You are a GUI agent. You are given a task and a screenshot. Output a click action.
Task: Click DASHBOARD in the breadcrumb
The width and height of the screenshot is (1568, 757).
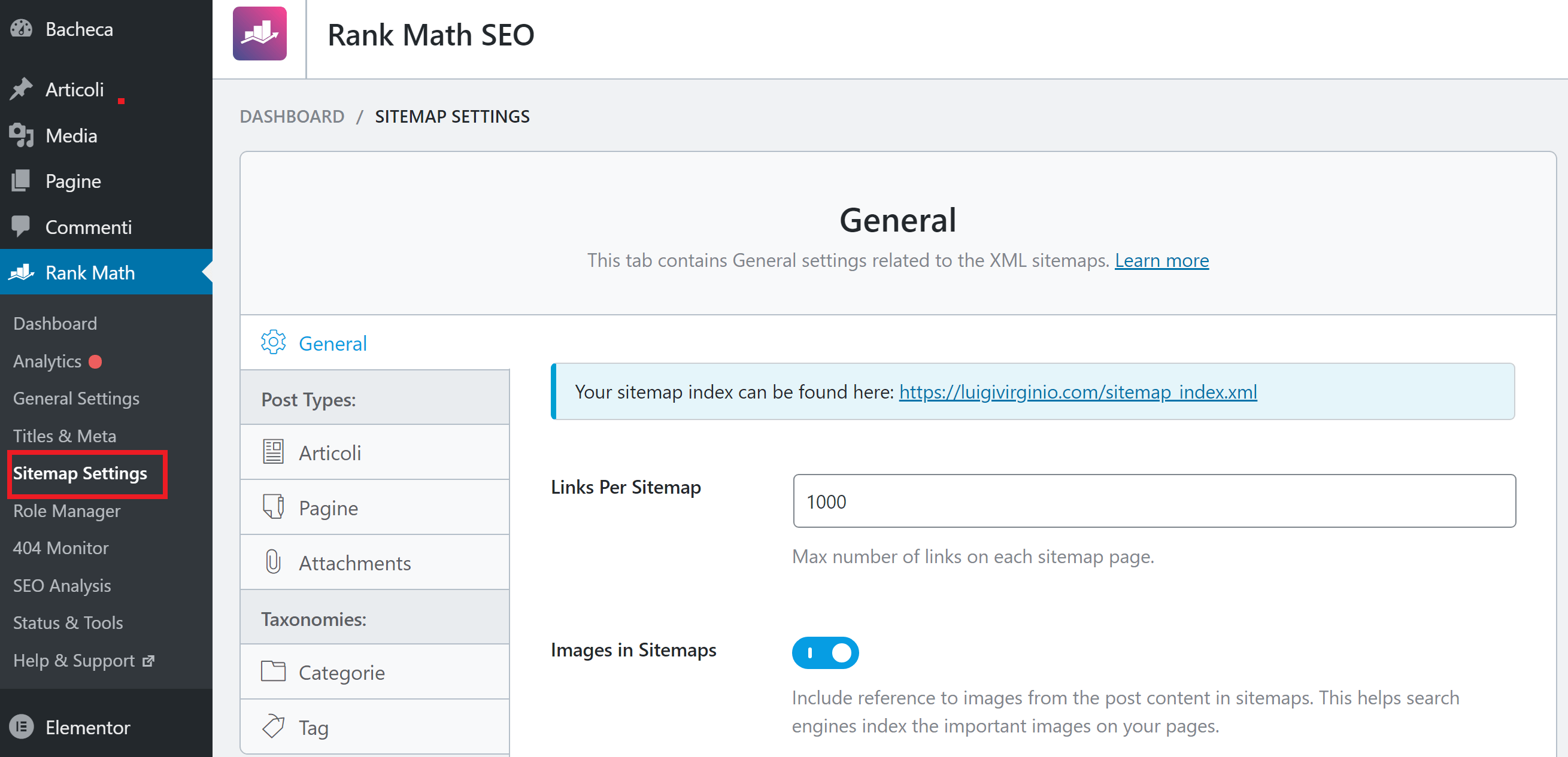click(x=292, y=116)
